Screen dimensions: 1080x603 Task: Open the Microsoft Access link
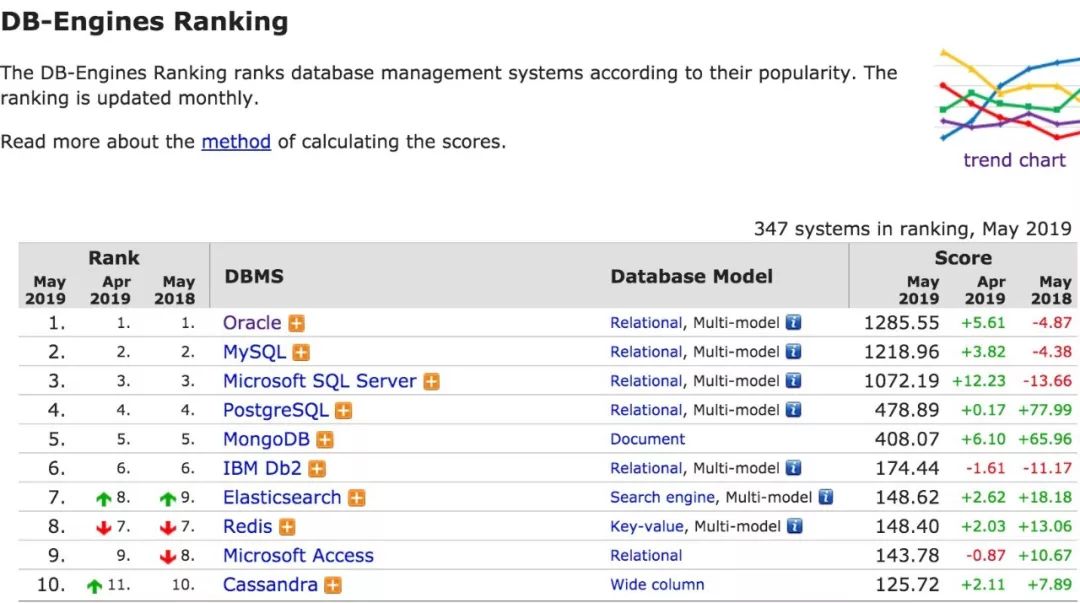[298, 555]
